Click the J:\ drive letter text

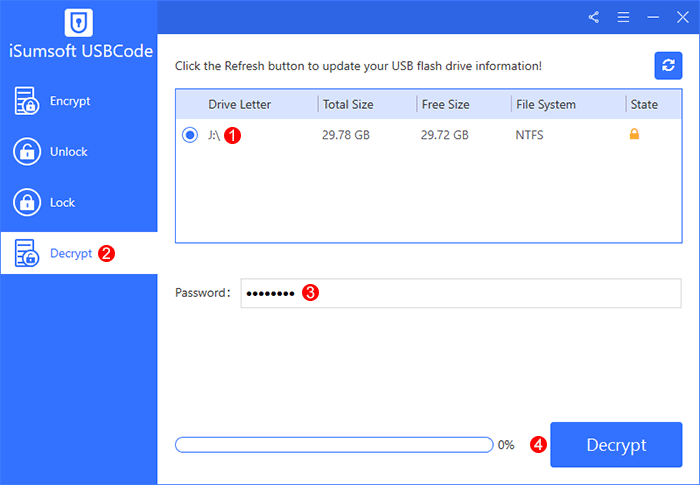[x=214, y=135]
